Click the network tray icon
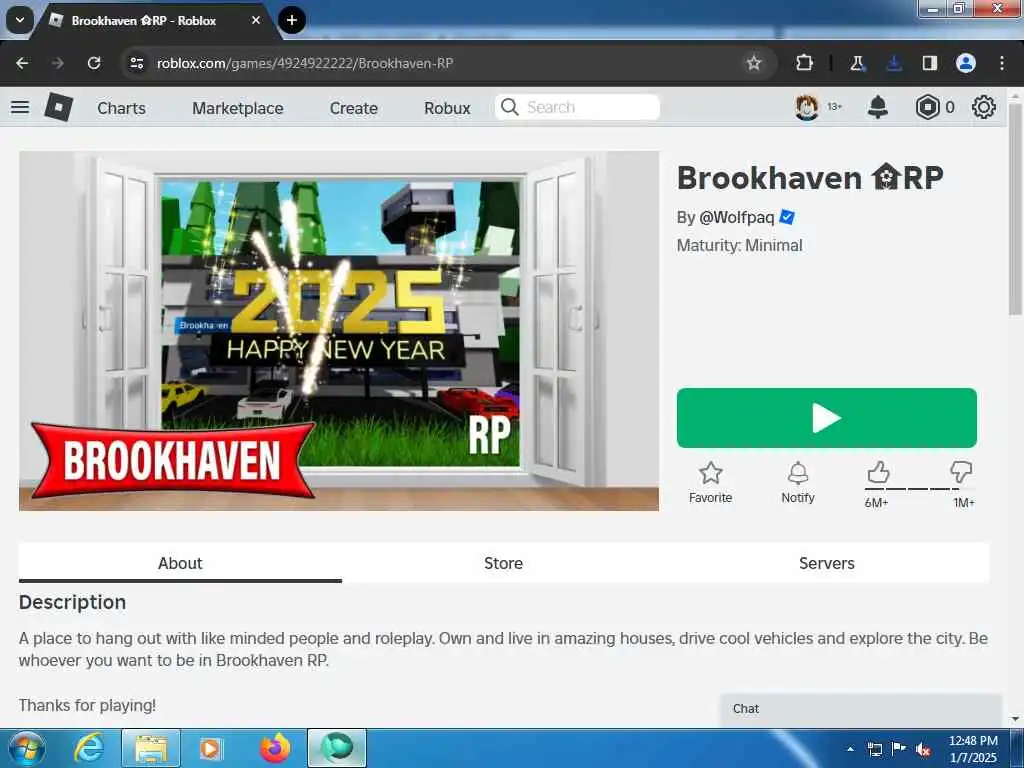 coord(874,749)
